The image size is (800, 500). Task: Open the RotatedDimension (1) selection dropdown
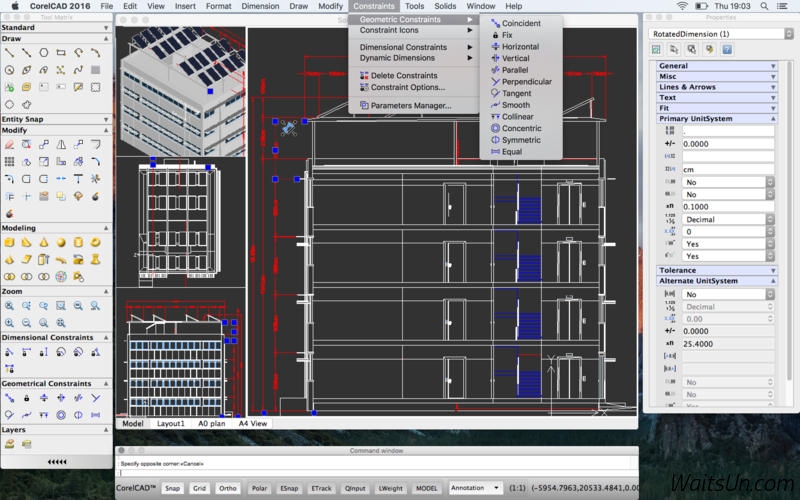(x=720, y=34)
